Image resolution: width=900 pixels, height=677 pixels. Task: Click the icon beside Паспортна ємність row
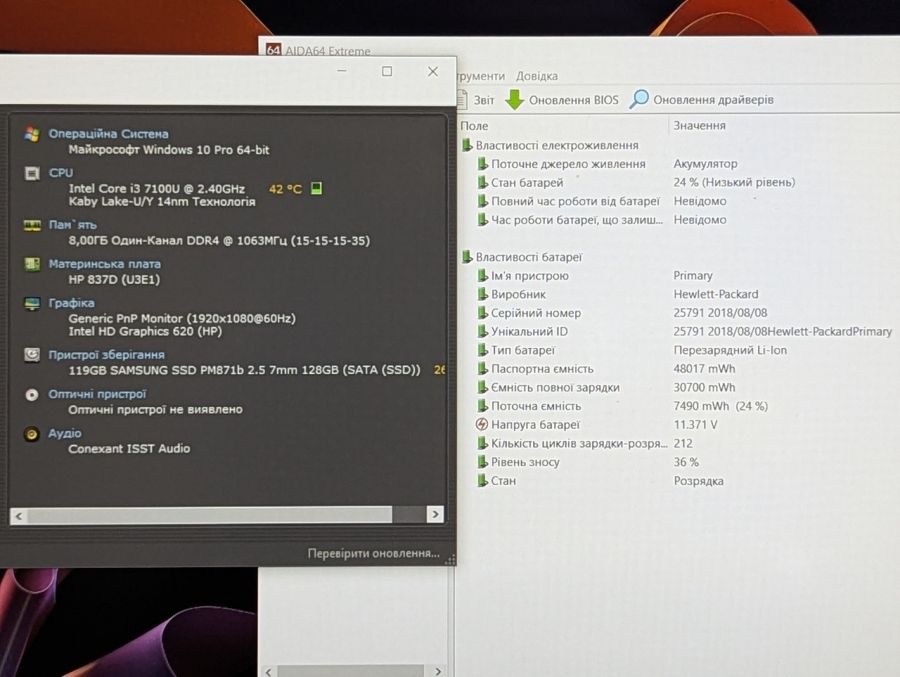483,369
